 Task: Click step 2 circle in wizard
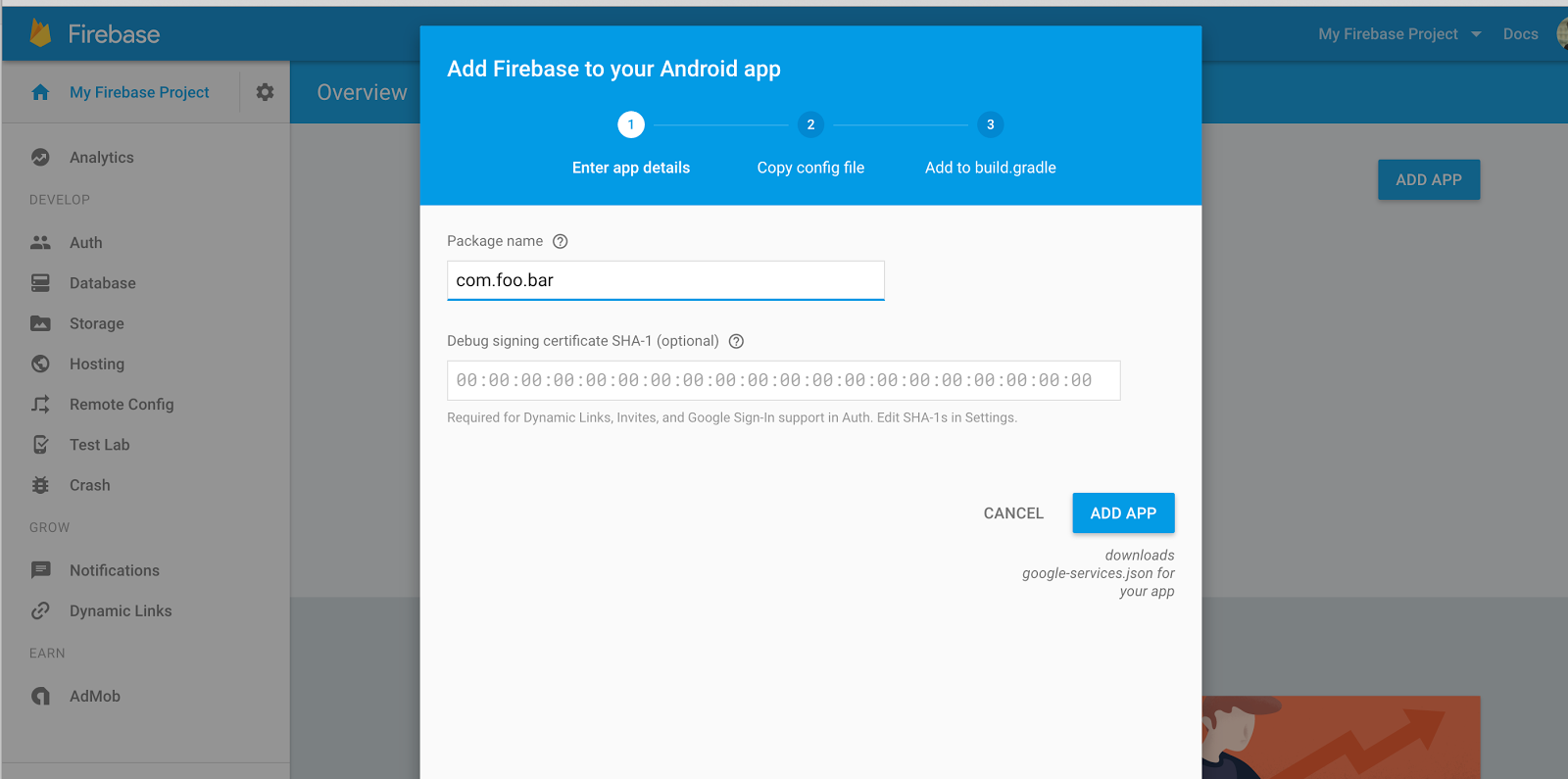click(810, 124)
